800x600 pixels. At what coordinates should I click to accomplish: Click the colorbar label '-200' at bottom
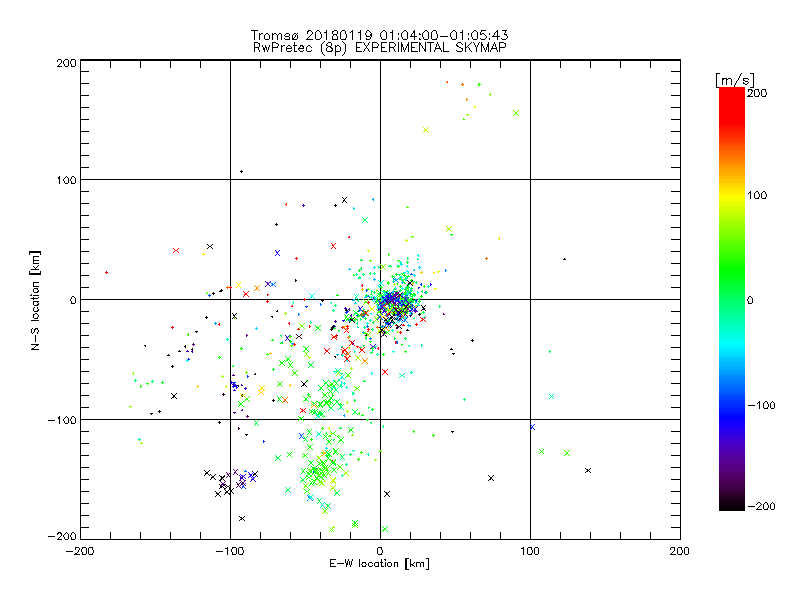pos(761,506)
